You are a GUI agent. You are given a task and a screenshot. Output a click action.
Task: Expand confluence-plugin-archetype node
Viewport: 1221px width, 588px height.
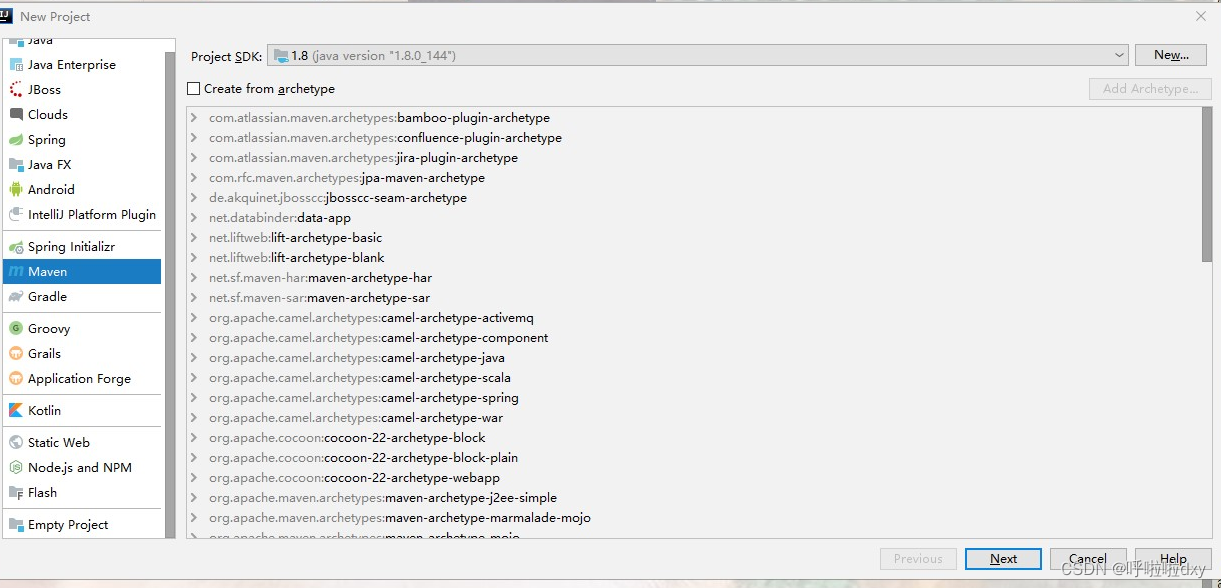(x=194, y=137)
